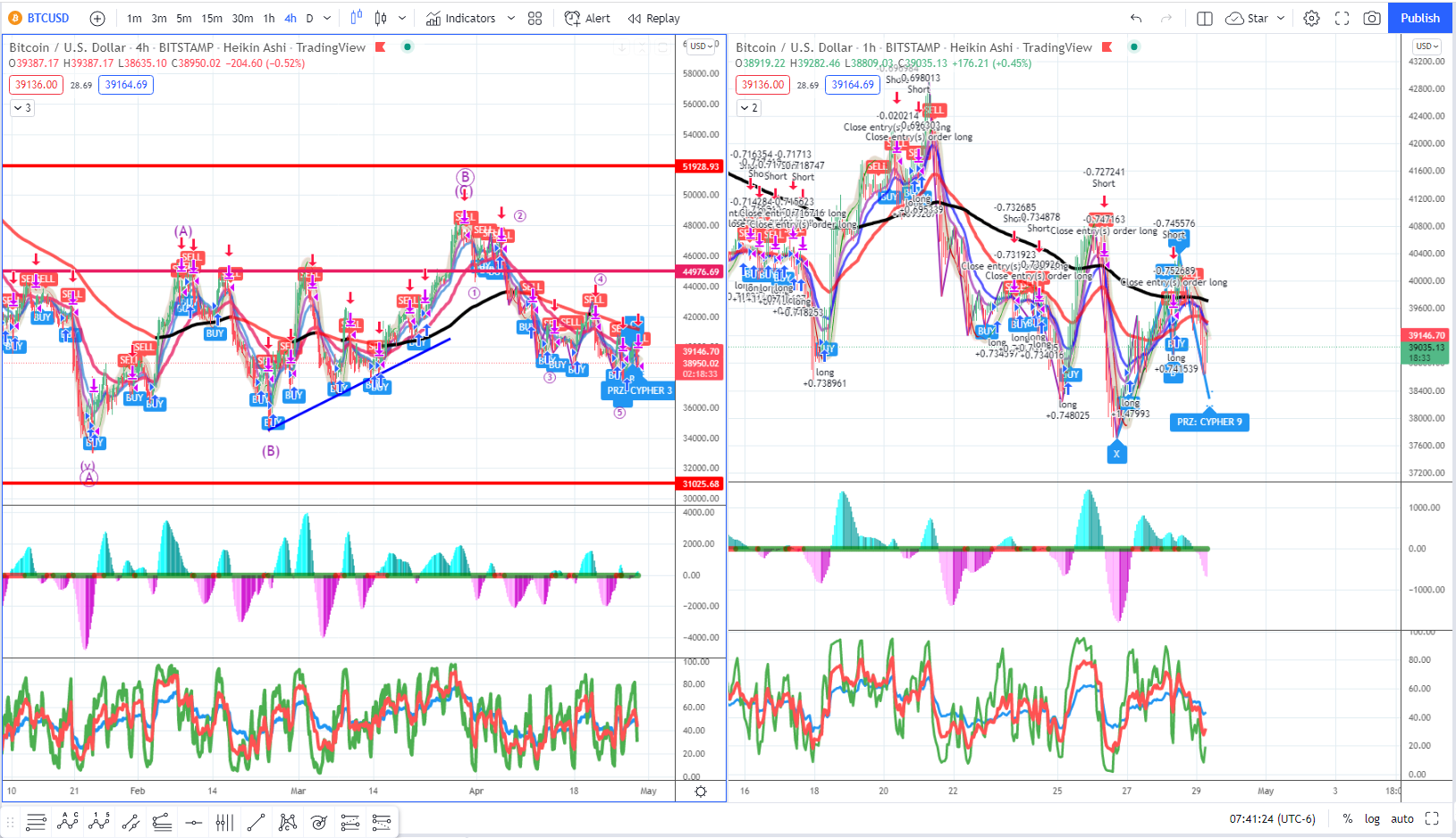1456x838 pixels.
Task: Switch to the 1m timeframe
Action: tap(134, 18)
